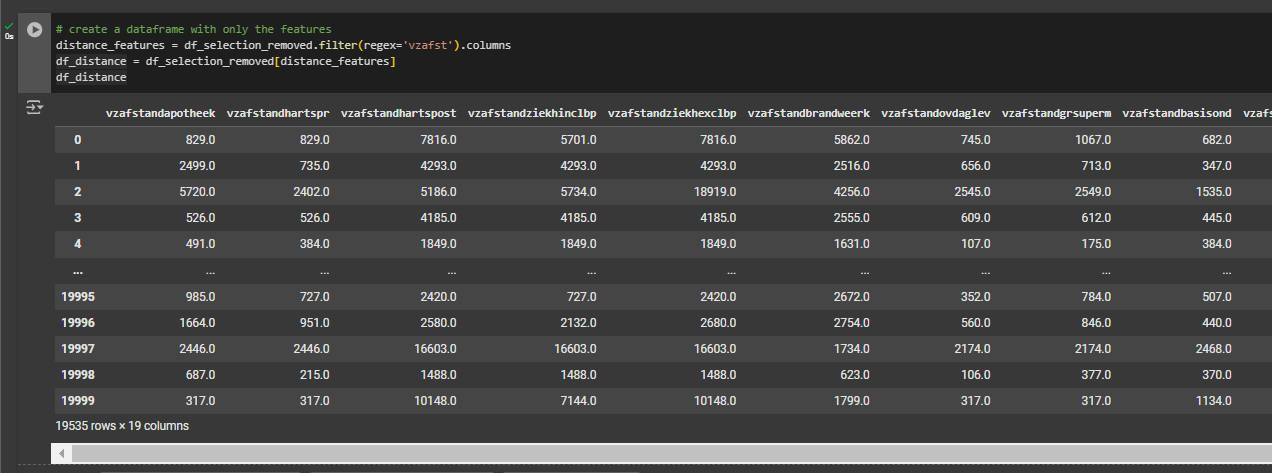
Task: Click cell value 2672.0 in row 19995
Action: coord(851,296)
